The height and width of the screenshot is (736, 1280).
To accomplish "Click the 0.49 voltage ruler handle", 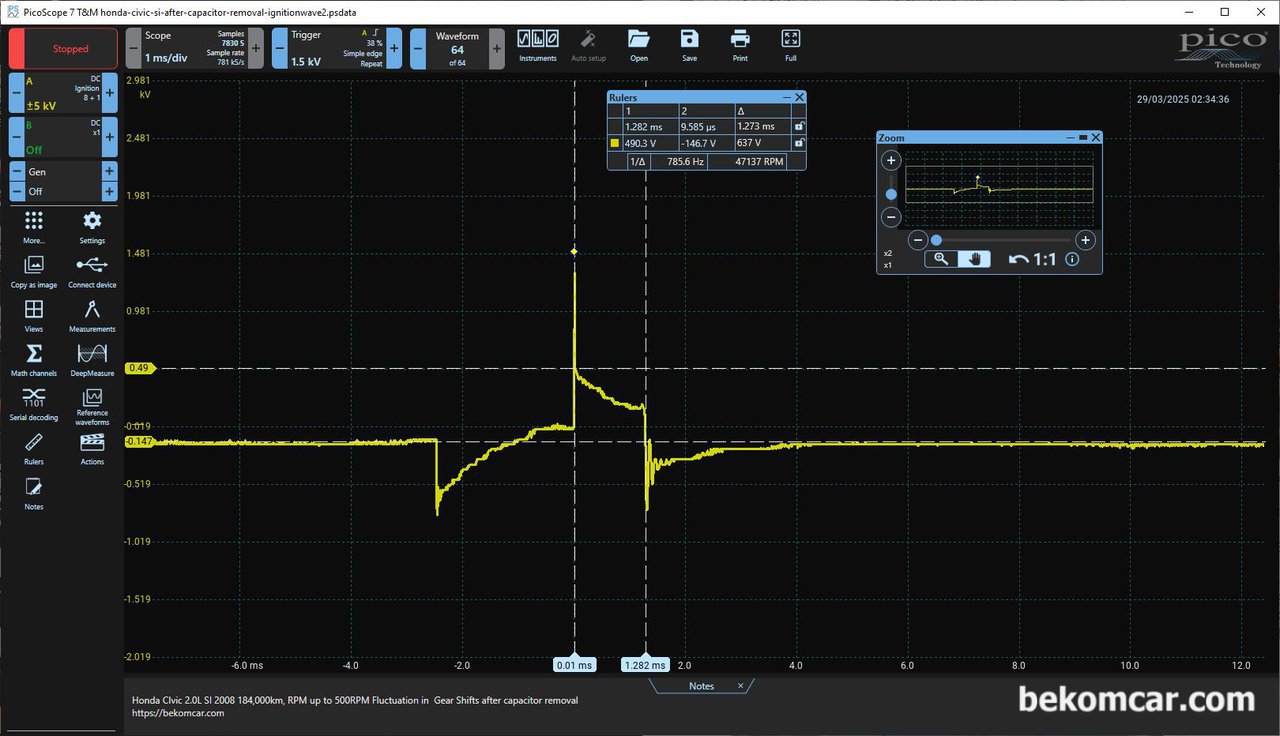I will tap(138, 368).
